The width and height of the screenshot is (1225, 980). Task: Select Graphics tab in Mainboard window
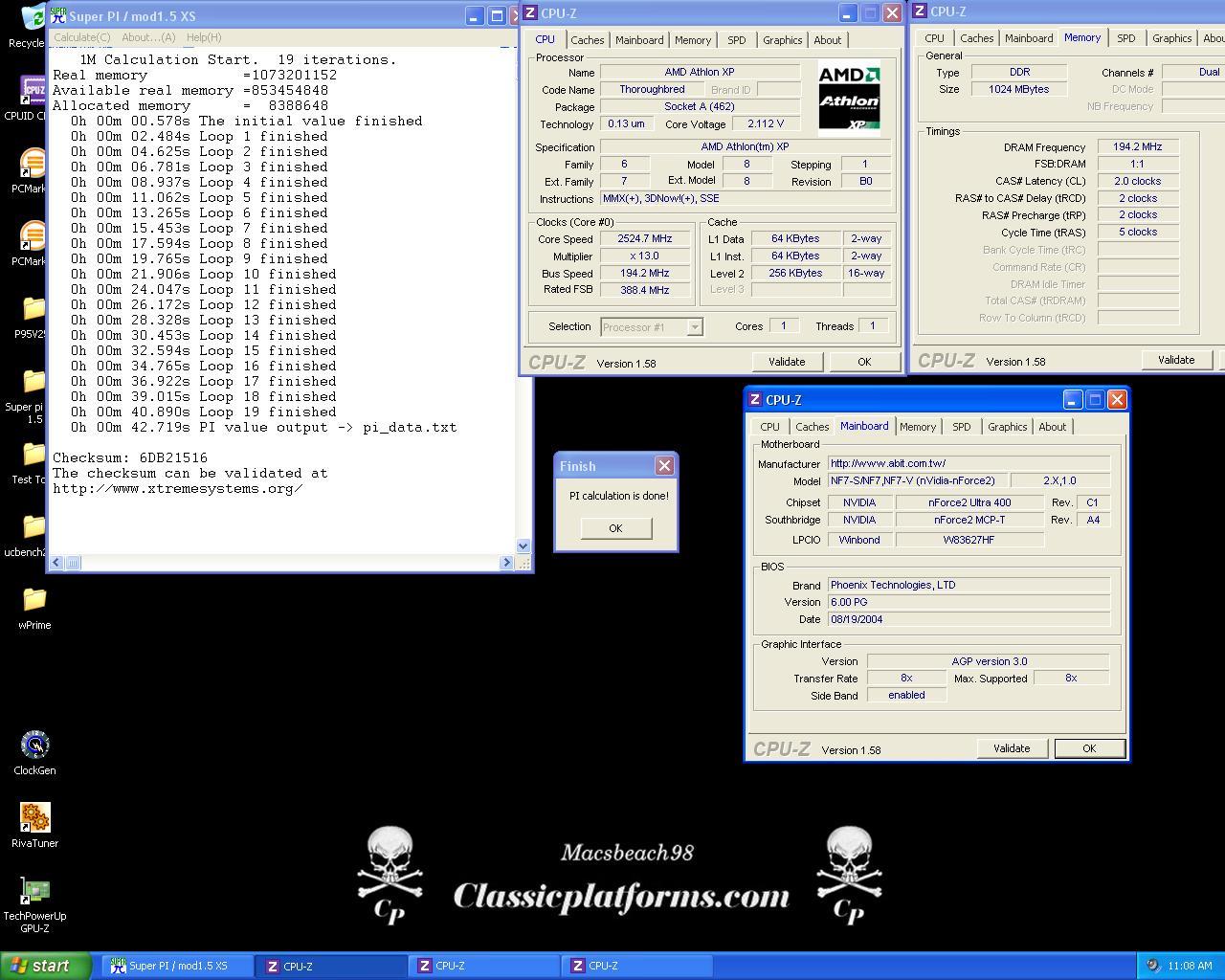1008,427
